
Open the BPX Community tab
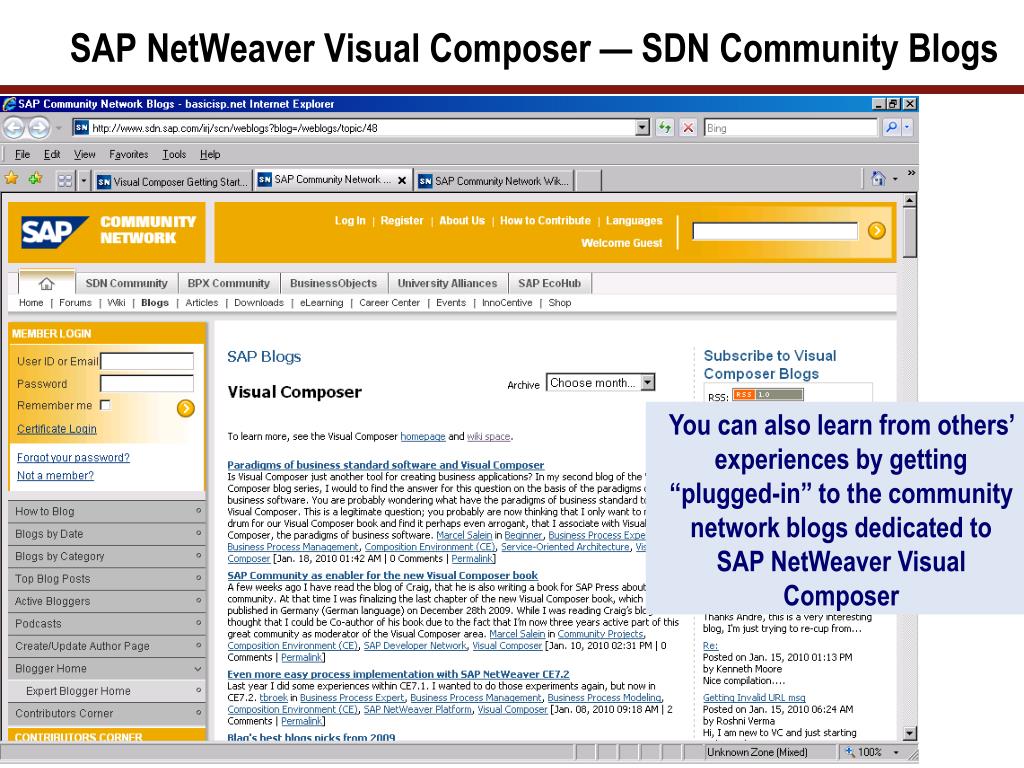(229, 283)
